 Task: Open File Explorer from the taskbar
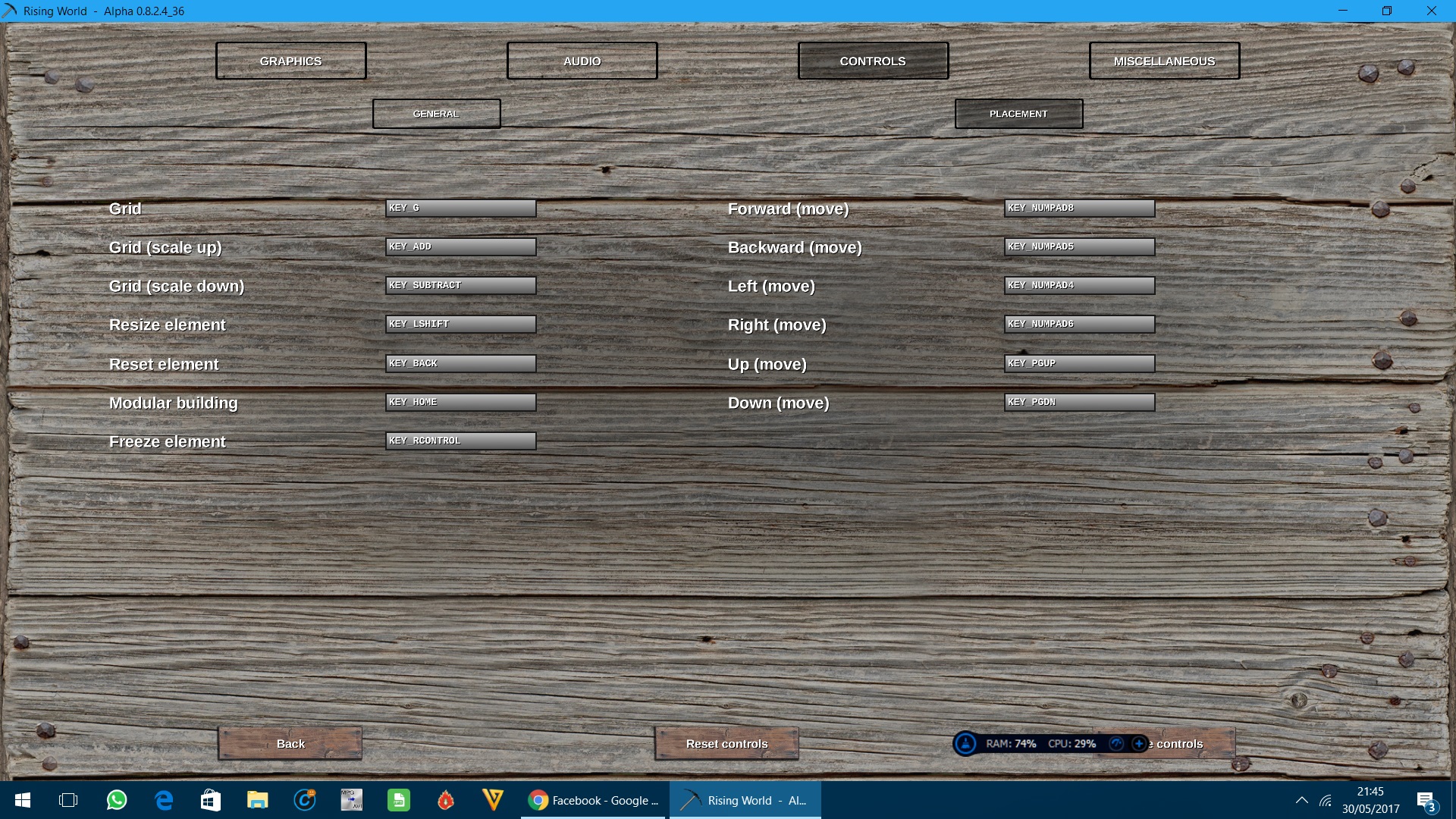tap(258, 800)
